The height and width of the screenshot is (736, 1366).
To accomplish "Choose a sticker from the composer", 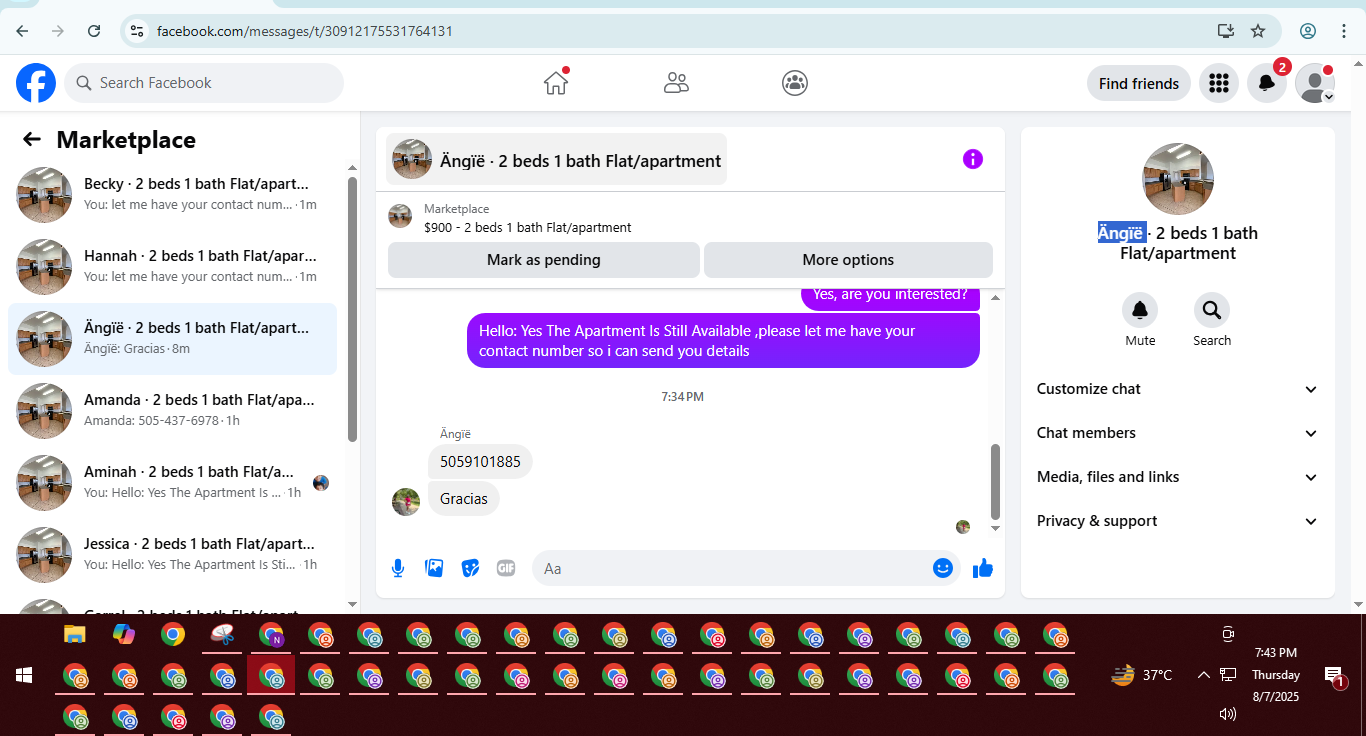I will point(470,568).
